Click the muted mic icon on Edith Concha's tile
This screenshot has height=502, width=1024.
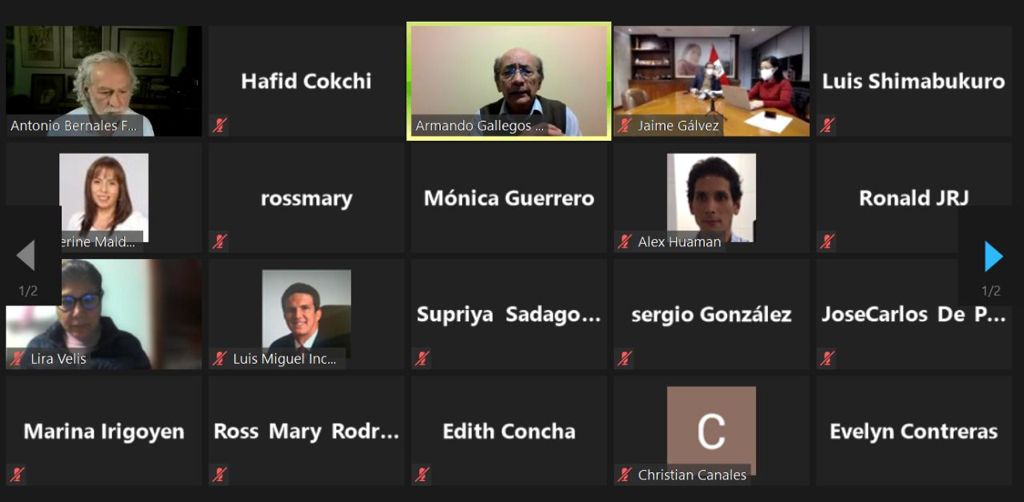(x=423, y=475)
